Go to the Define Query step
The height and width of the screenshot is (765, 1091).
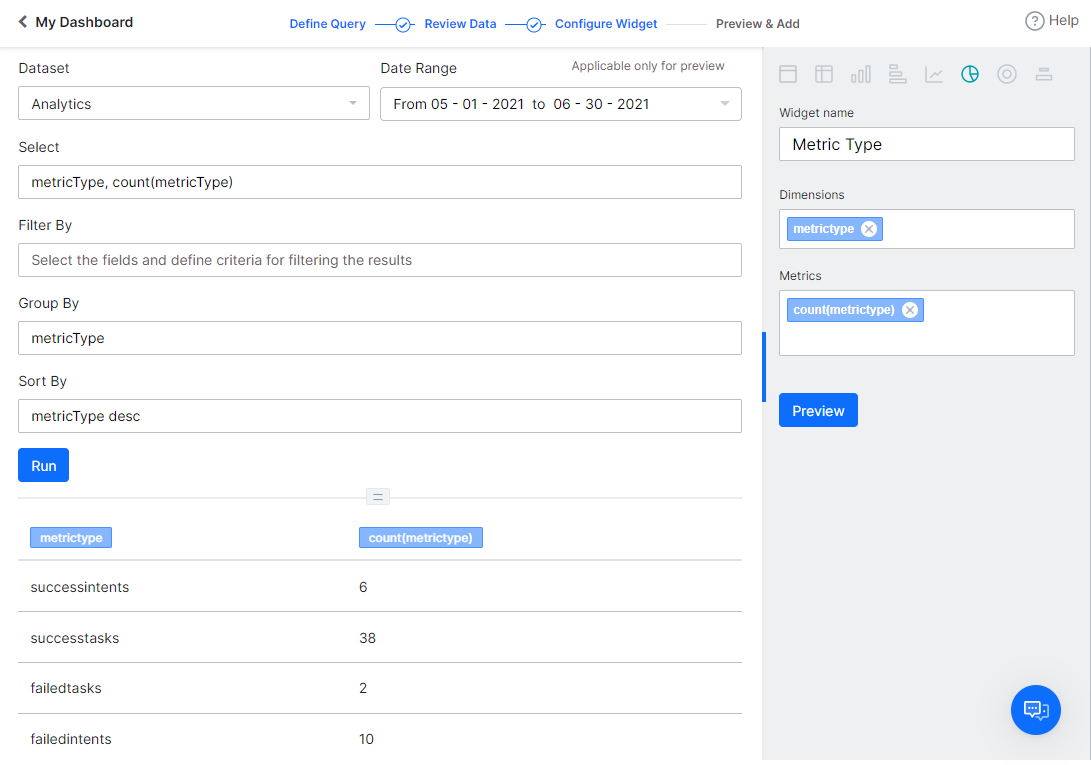pos(327,23)
